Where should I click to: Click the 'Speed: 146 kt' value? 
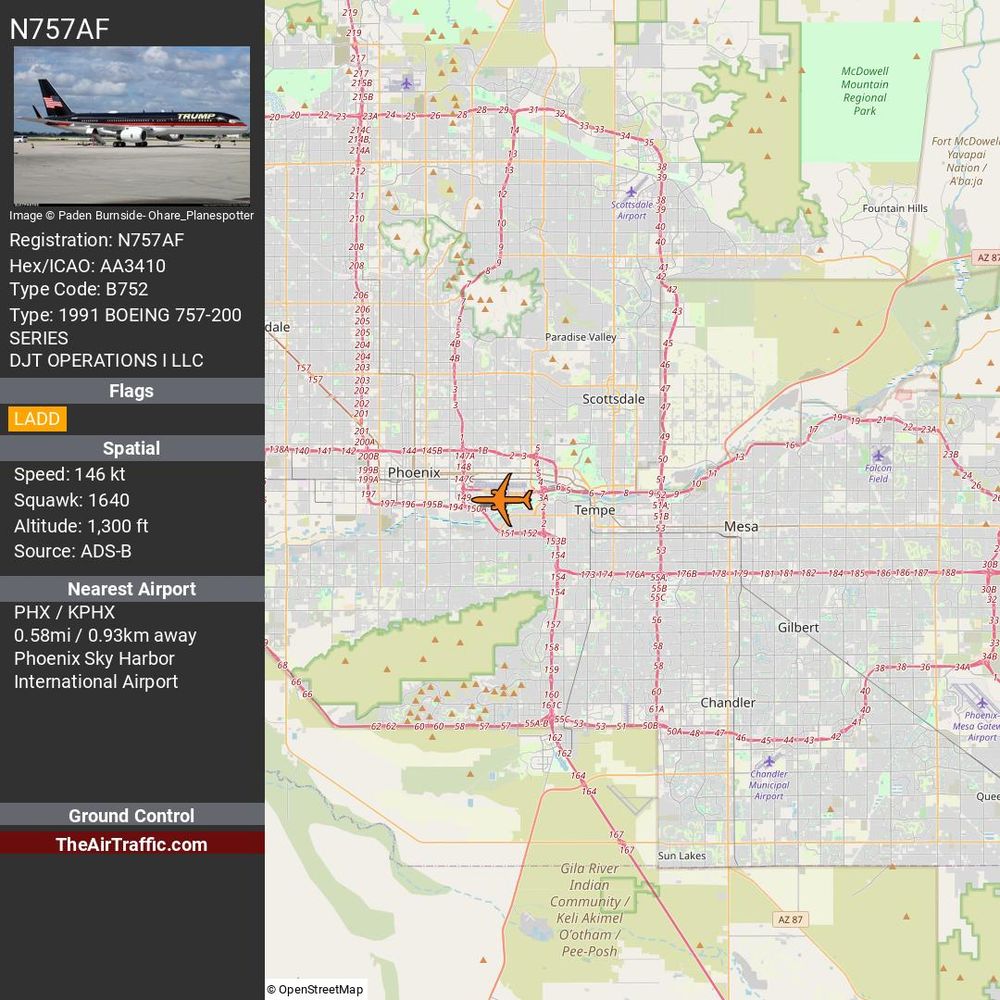[x=70, y=474]
